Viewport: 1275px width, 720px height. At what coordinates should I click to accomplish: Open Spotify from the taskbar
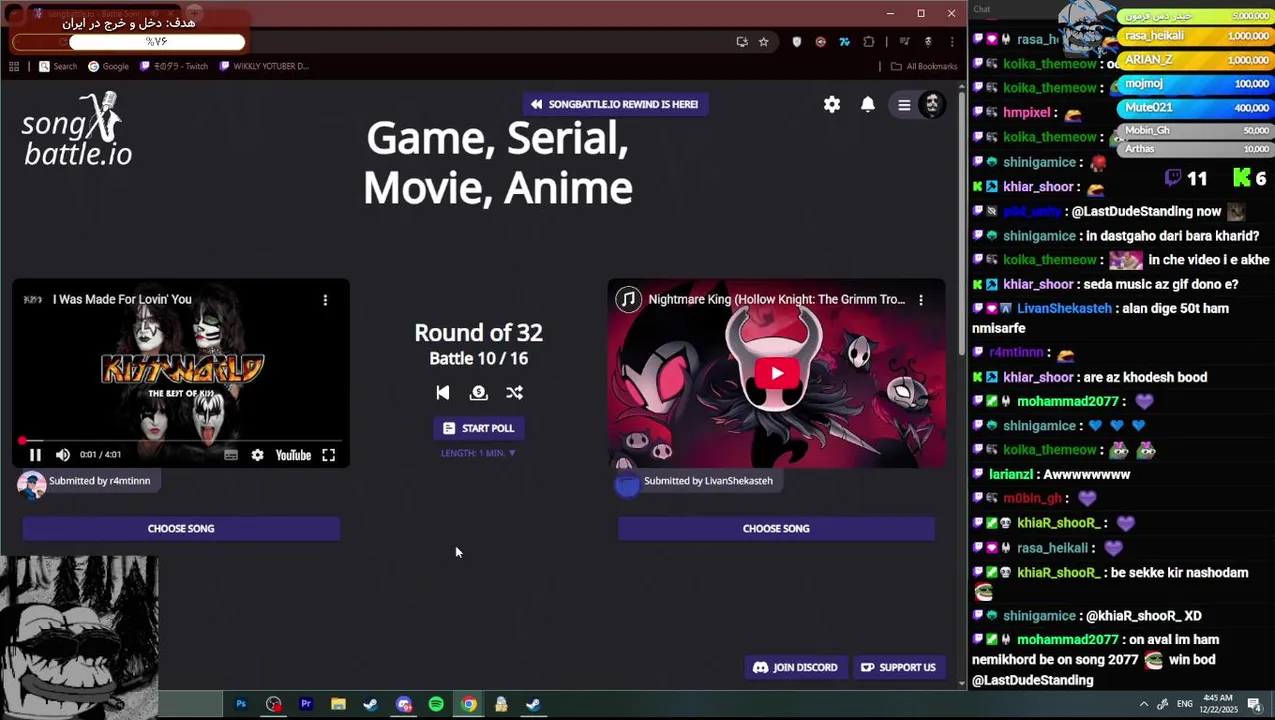click(436, 704)
